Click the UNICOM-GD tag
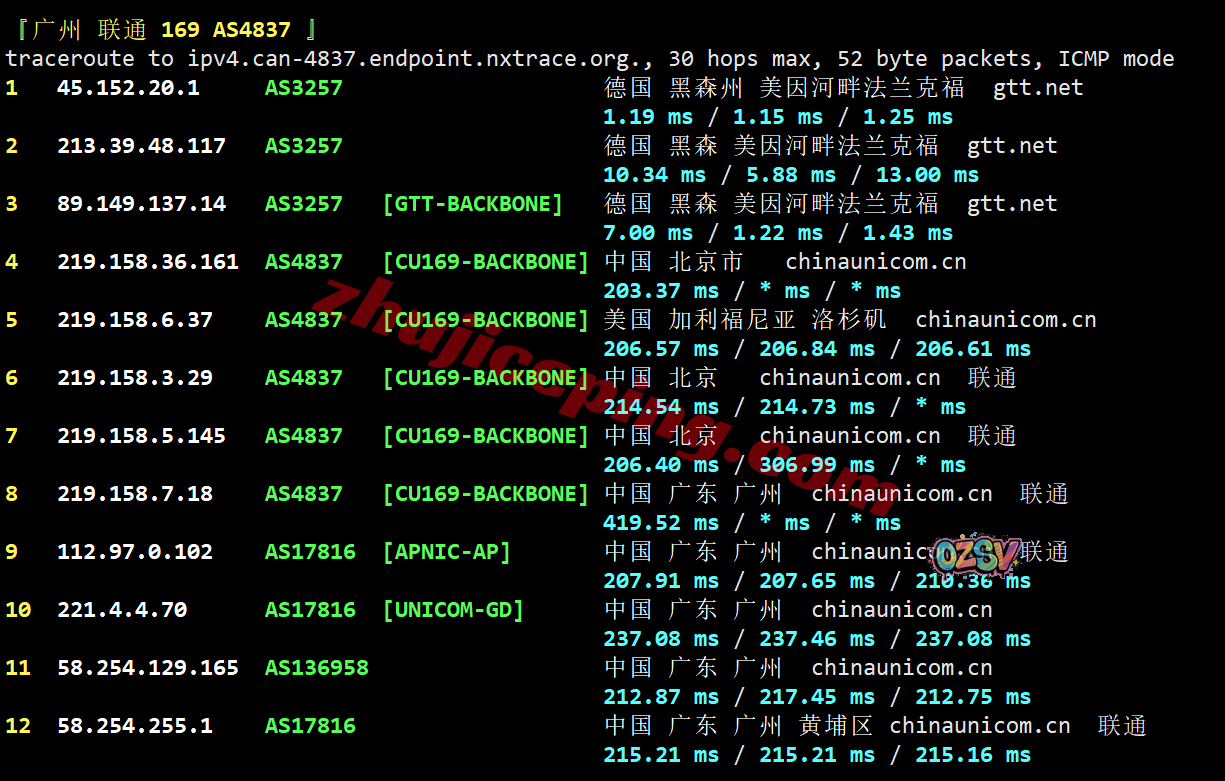The height and width of the screenshot is (781, 1225). click(x=453, y=610)
